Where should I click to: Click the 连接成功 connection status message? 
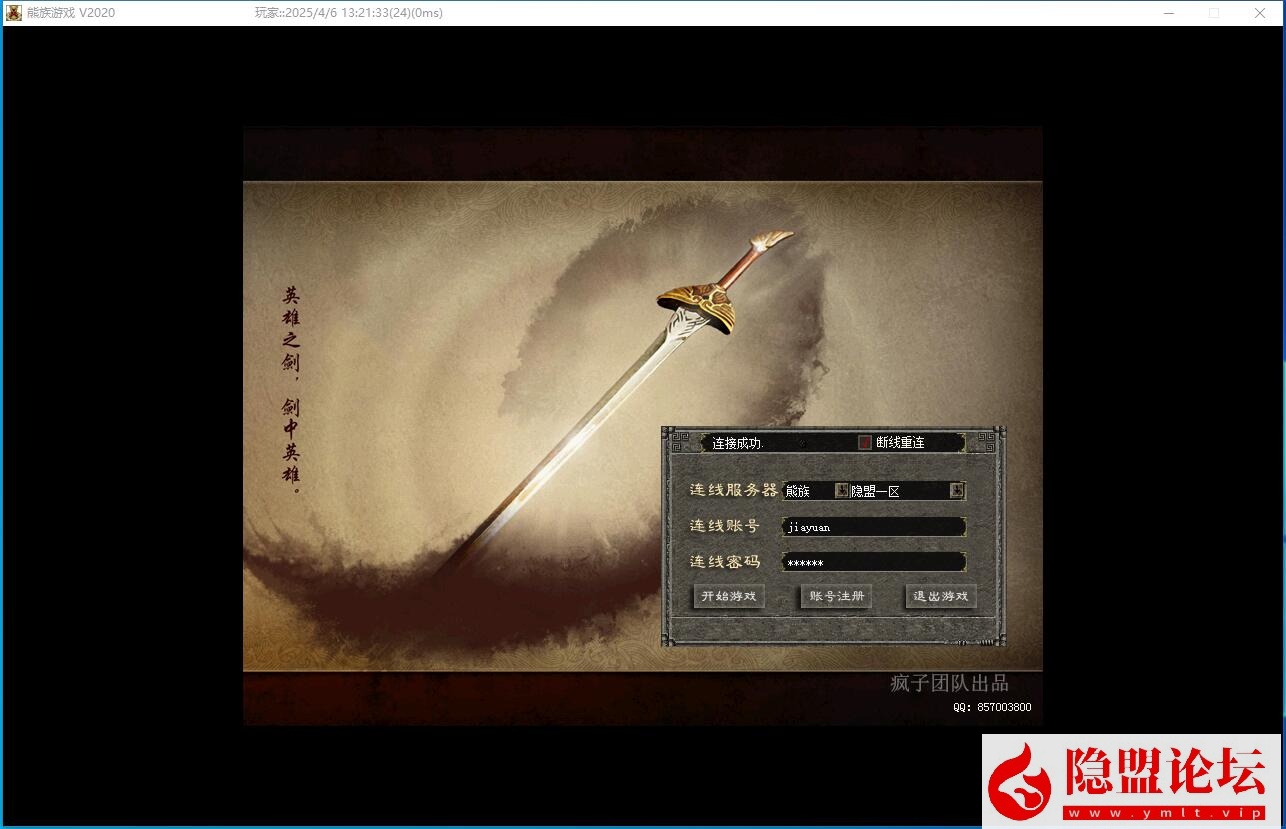[737, 443]
